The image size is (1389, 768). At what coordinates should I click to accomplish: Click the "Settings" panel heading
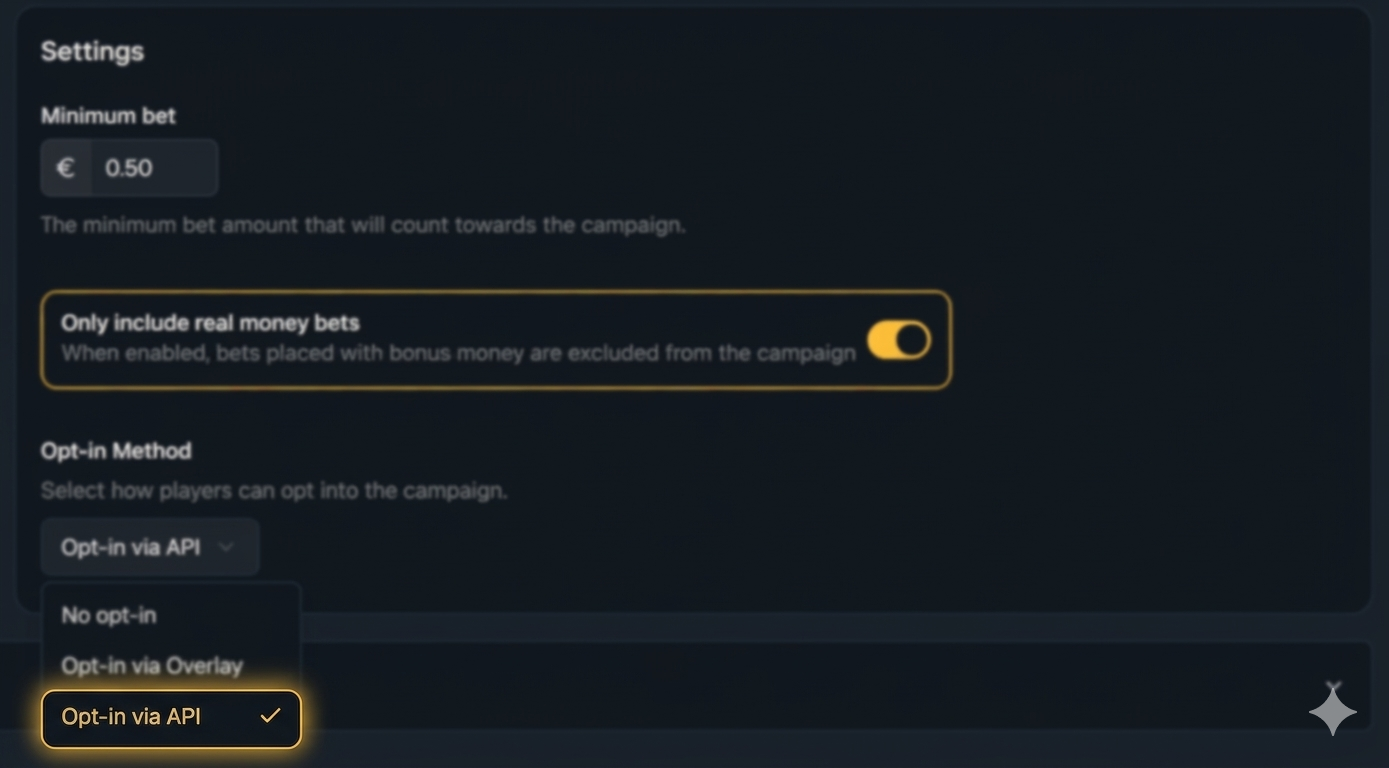92,52
